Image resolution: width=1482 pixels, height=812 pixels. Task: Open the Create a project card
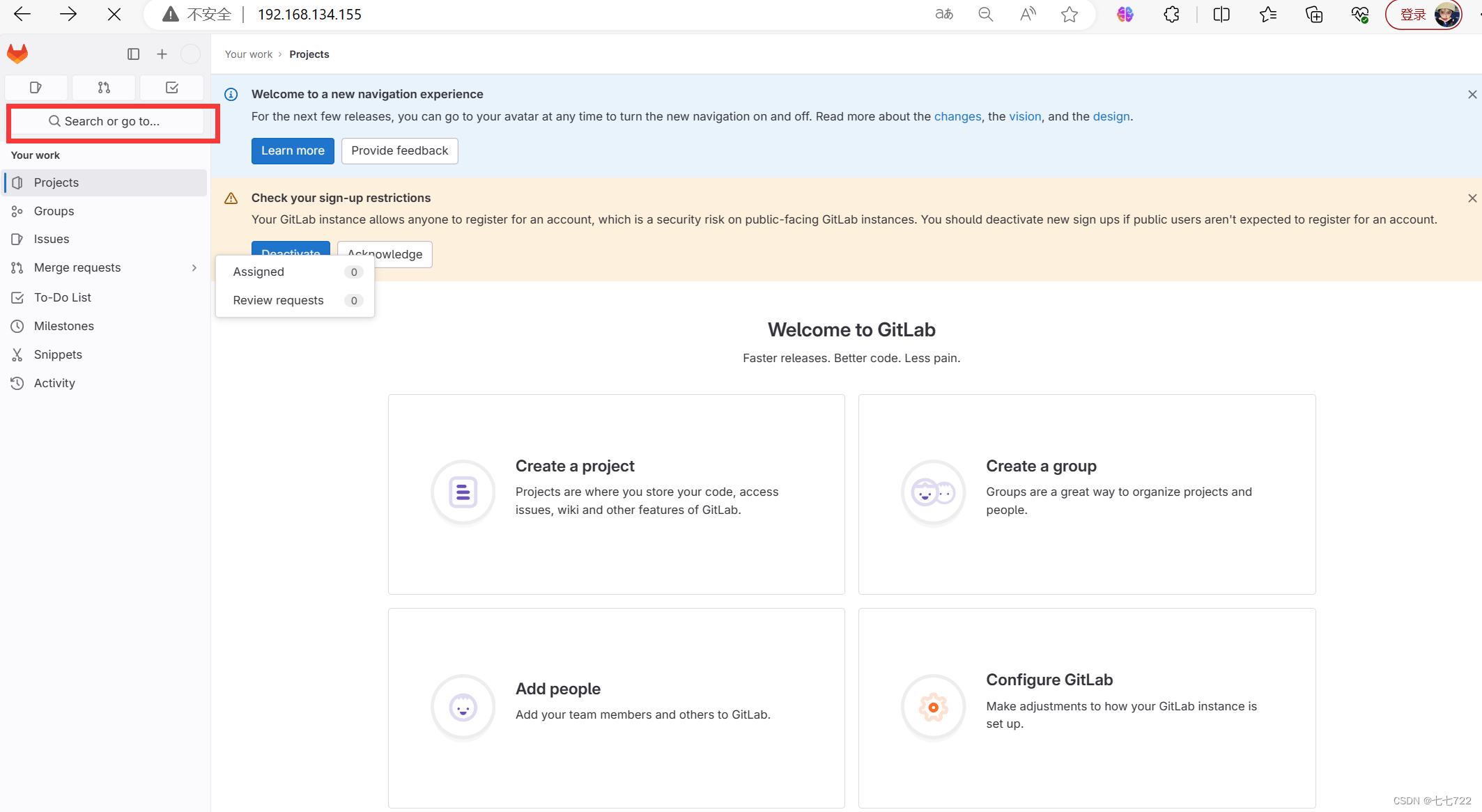617,494
